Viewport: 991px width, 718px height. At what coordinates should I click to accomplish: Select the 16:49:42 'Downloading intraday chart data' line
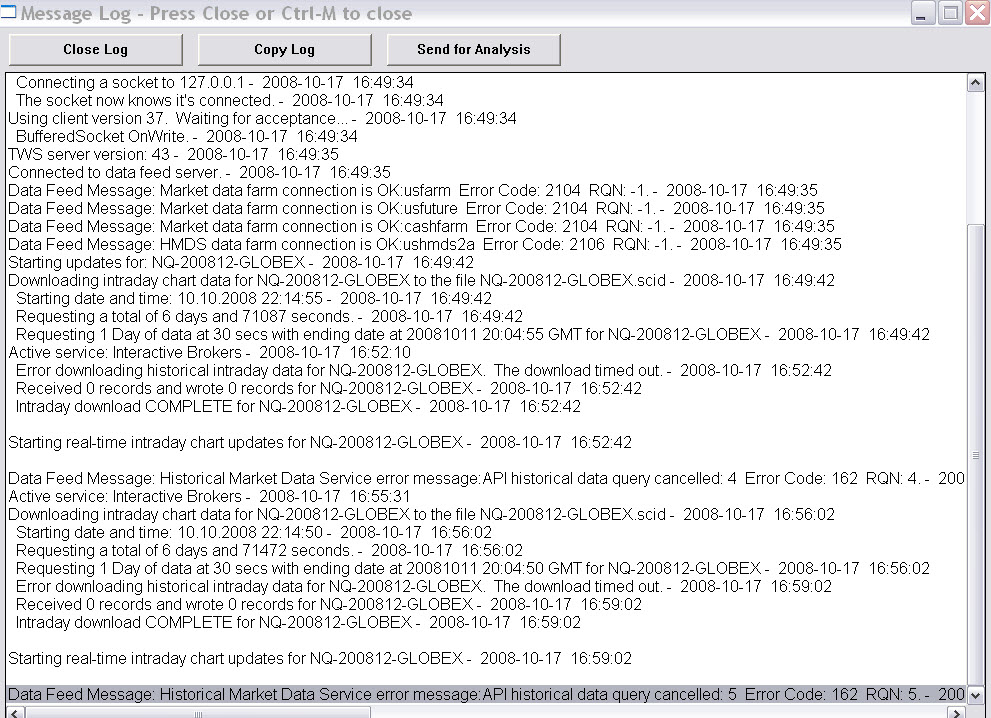tap(421, 281)
